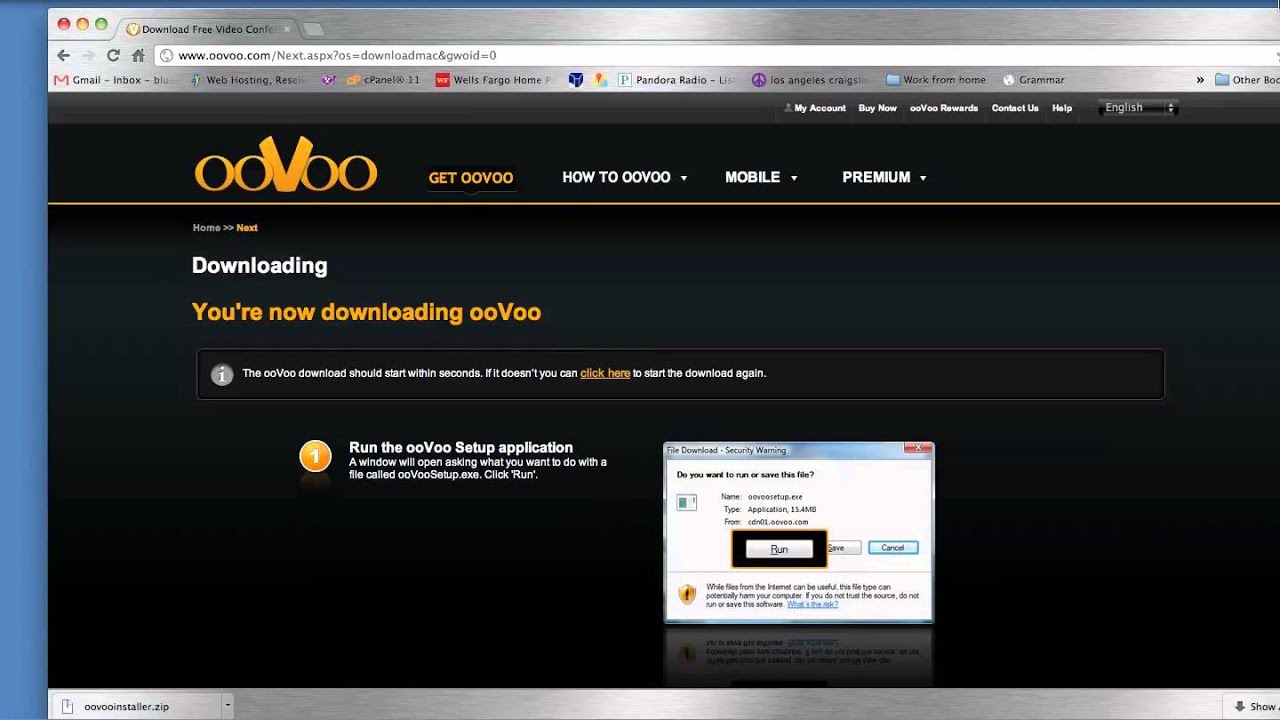Screen dimensions: 1280x720
Task: Open the Work from home bookmarks folder
Action: click(936, 80)
